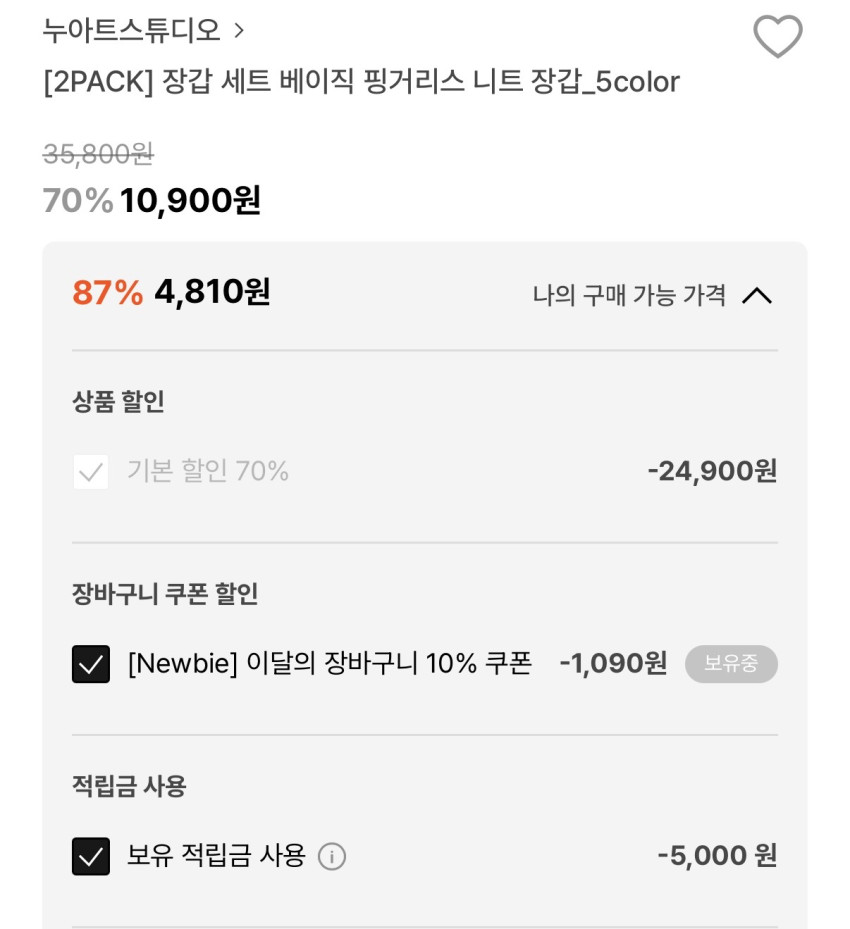Collapse the price details with the up chevron
850x929 pixels.
click(x=757, y=295)
